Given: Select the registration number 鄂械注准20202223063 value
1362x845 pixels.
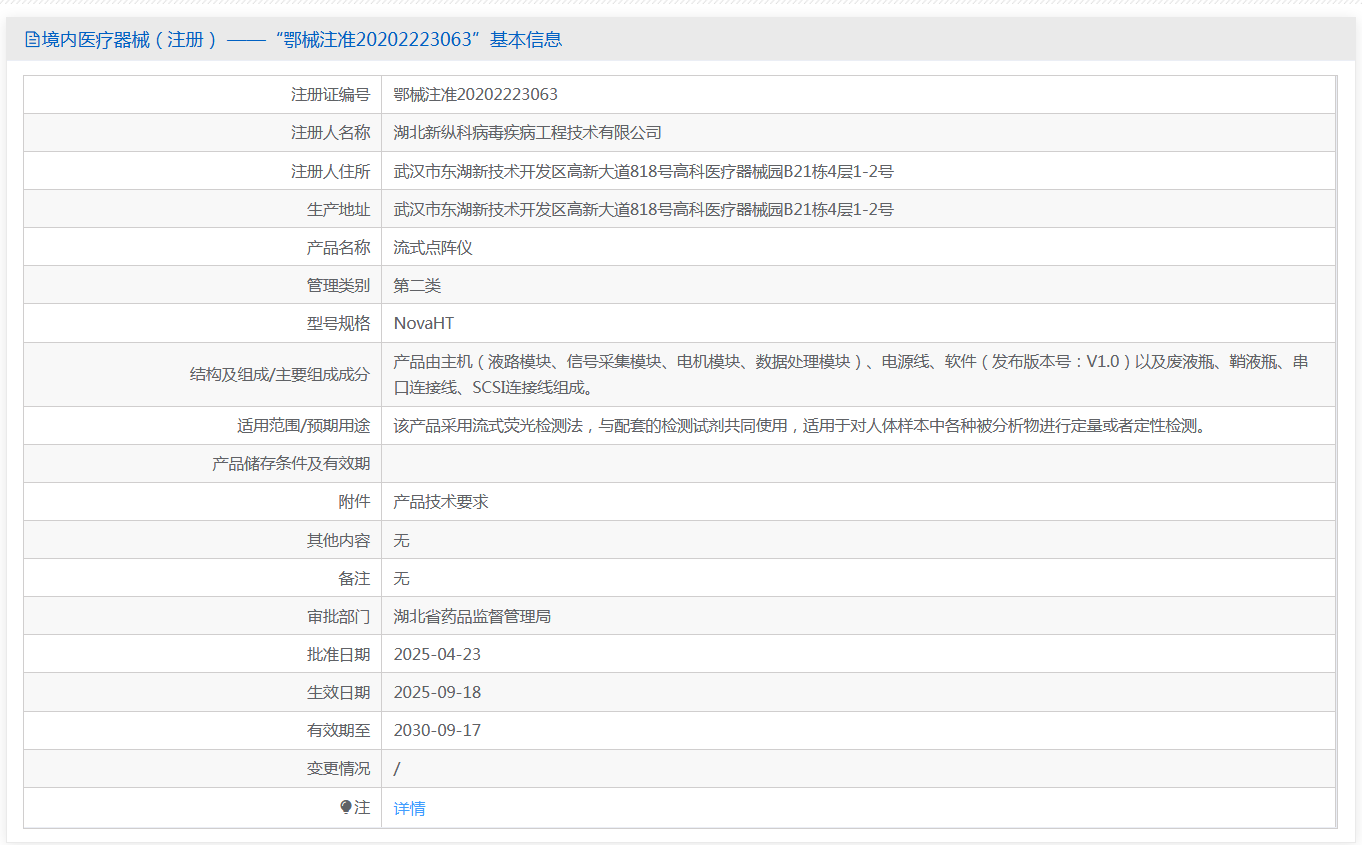Looking at the screenshot, I should coord(476,95).
